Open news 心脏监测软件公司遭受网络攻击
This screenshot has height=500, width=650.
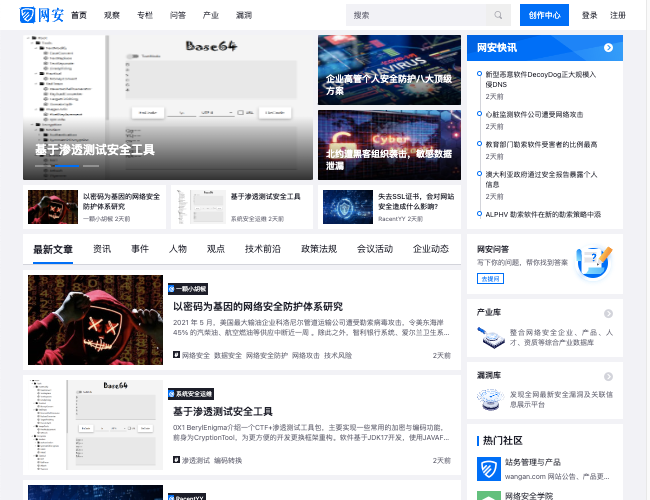click(x=534, y=114)
